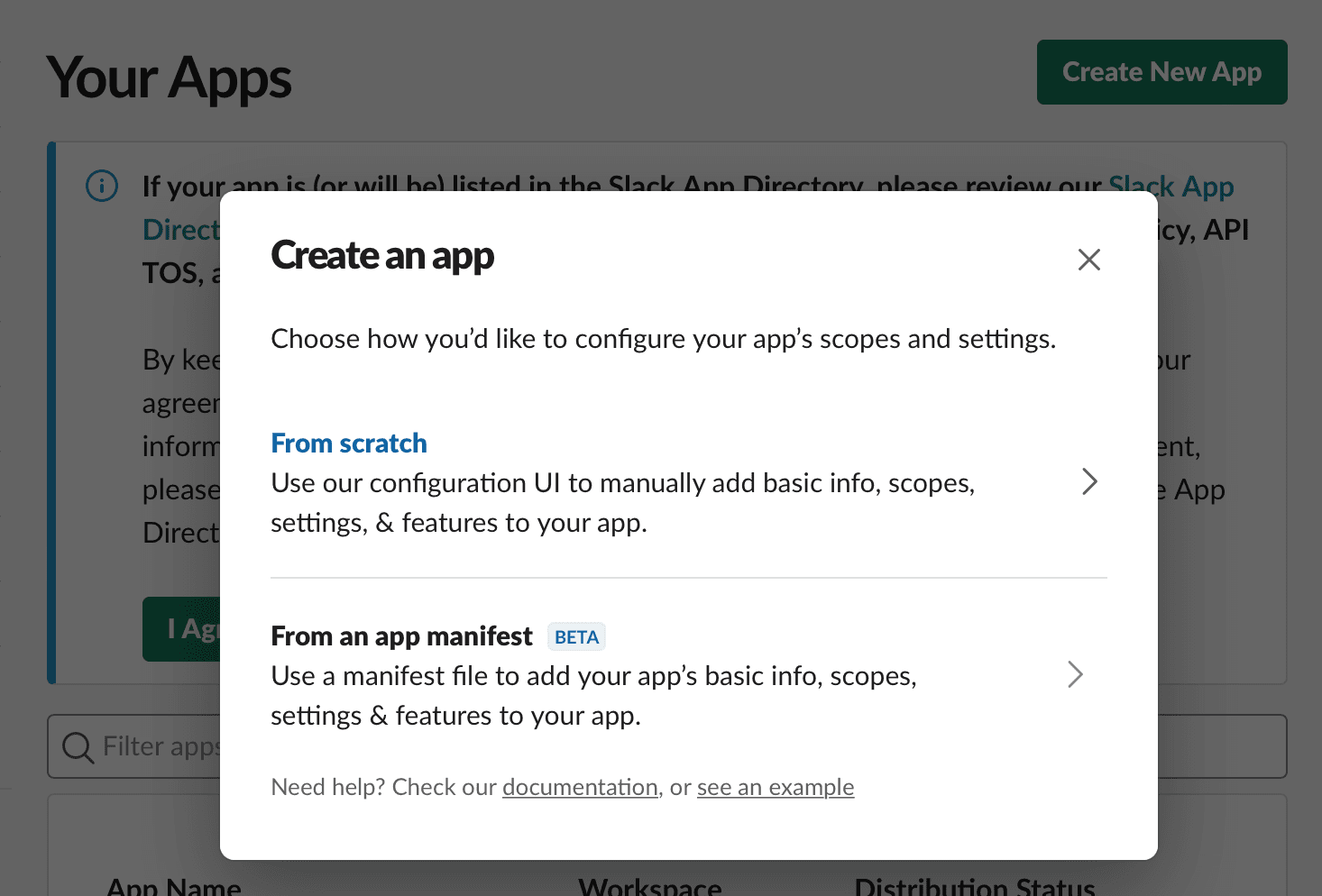This screenshot has width=1322, height=896.
Task: Click the Create an app dialog title
Action: [382, 255]
